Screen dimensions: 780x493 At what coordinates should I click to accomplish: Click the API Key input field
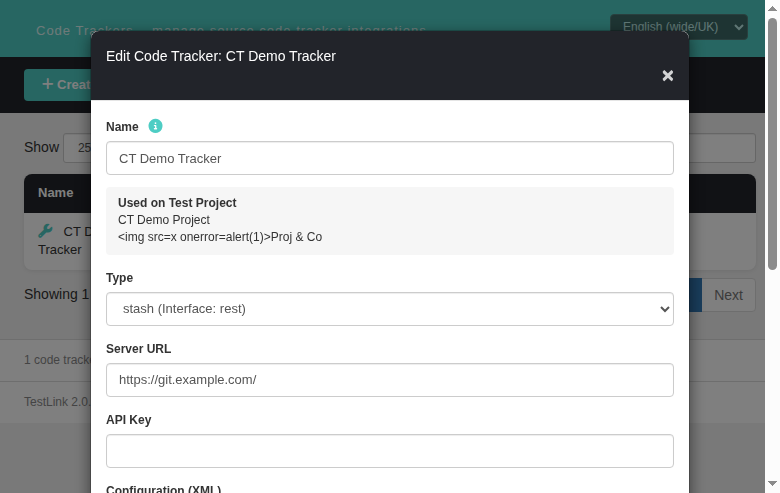[x=390, y=451]
